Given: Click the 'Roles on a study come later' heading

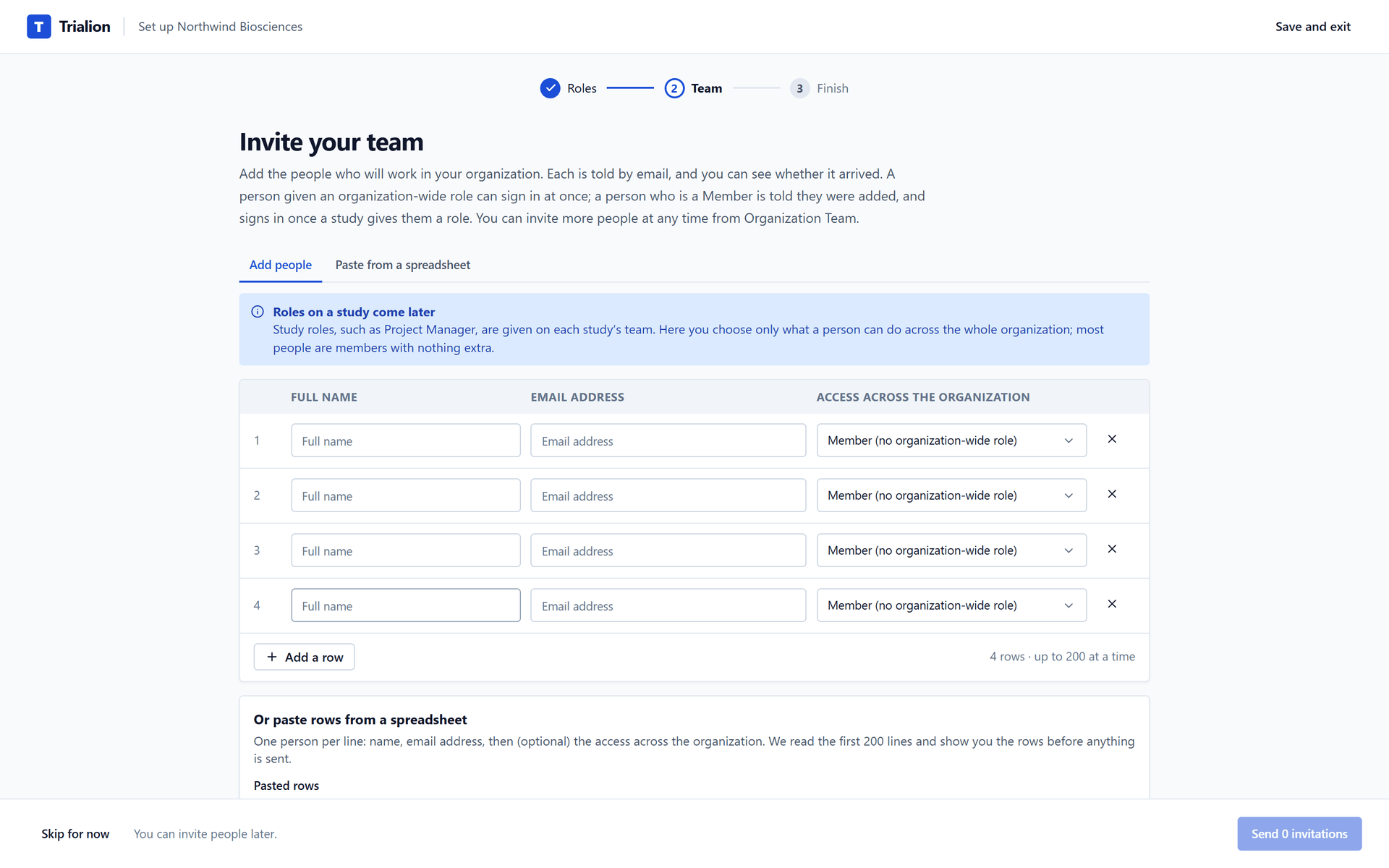Looking at the screenshot, I should pos(354,312).
